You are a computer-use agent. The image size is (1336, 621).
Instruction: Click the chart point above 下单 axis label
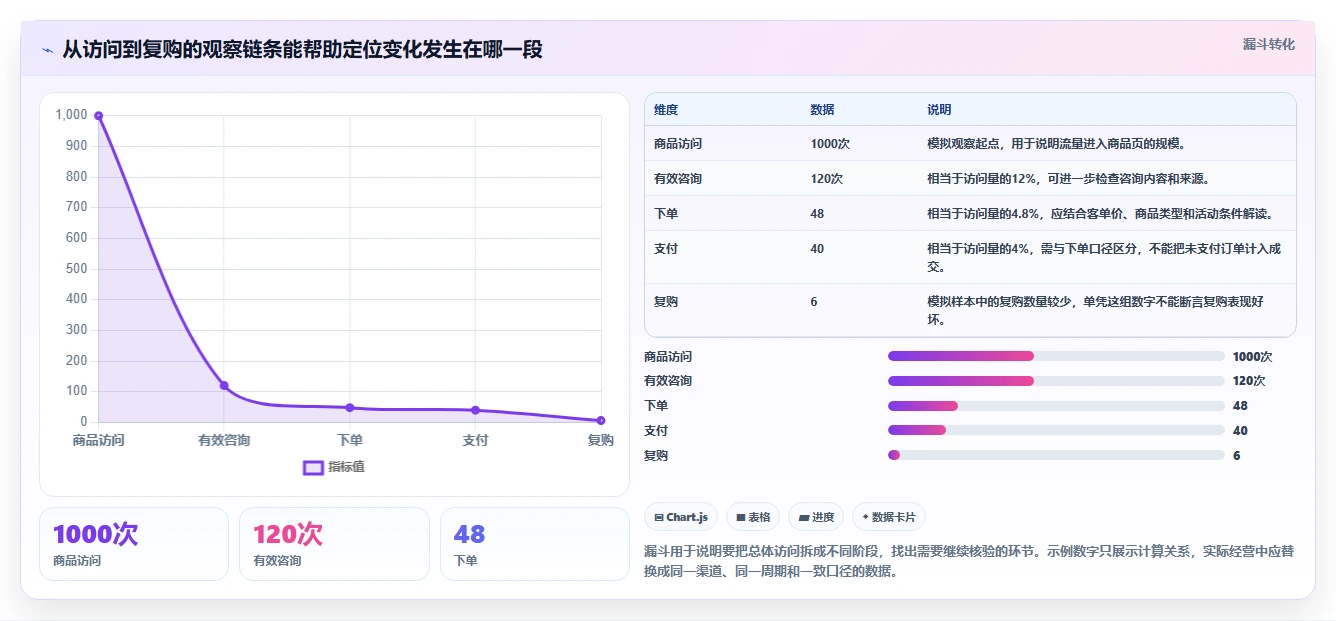[x=350, y=407]
